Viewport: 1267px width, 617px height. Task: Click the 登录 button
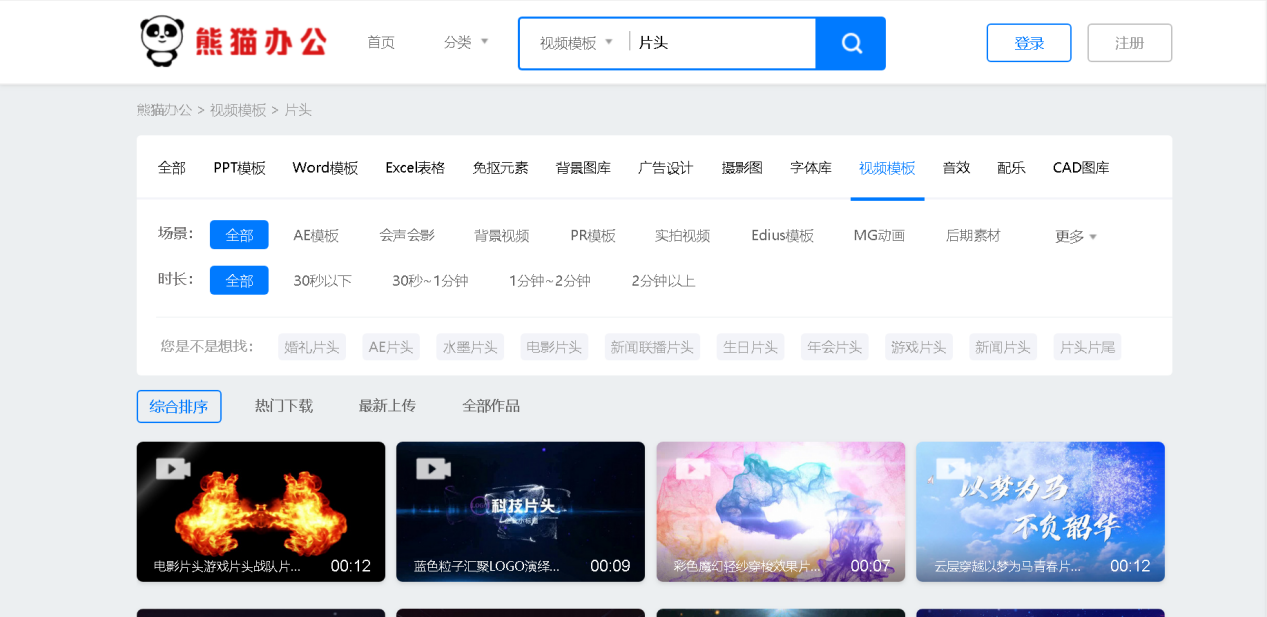(1028, 42)
